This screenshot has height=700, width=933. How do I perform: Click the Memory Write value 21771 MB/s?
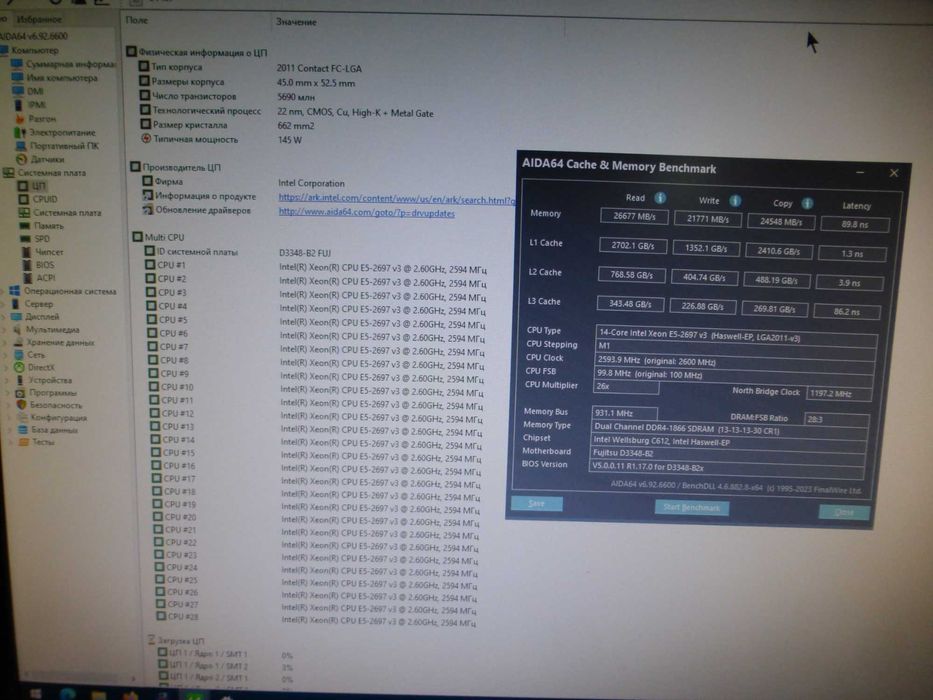(707, 219)
